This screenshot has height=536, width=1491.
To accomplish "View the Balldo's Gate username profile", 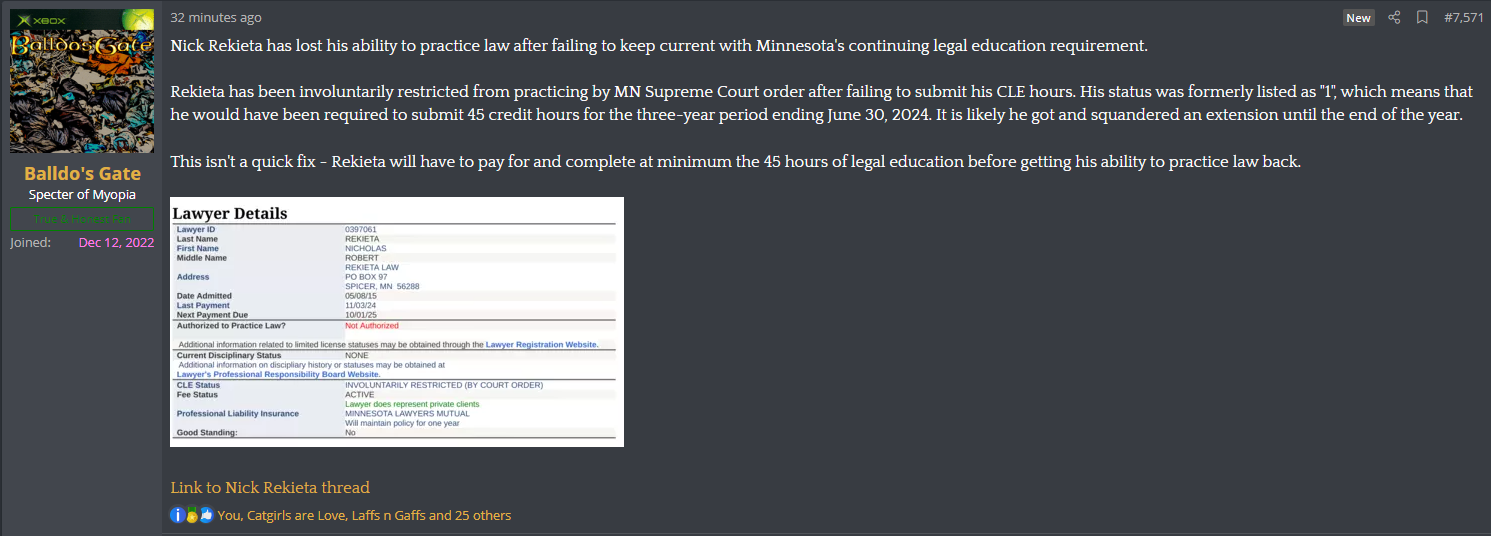I will point(82,174).
